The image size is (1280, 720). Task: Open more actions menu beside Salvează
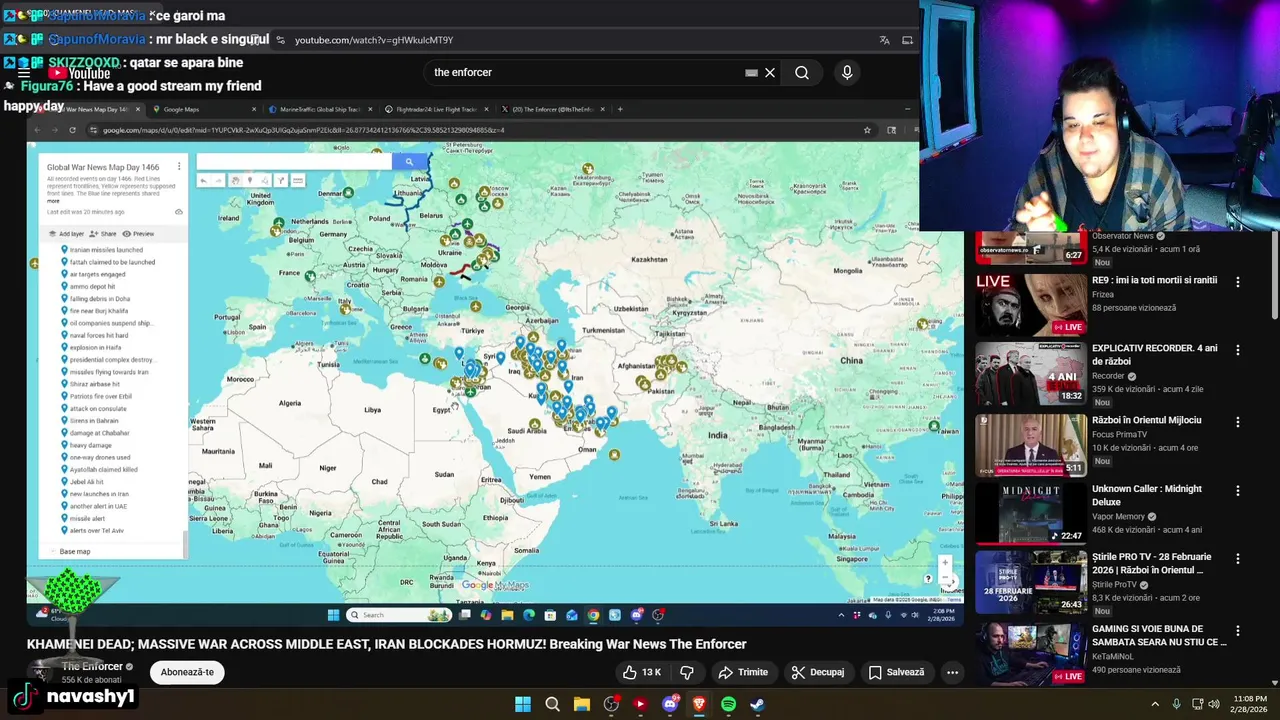point(952,673)
